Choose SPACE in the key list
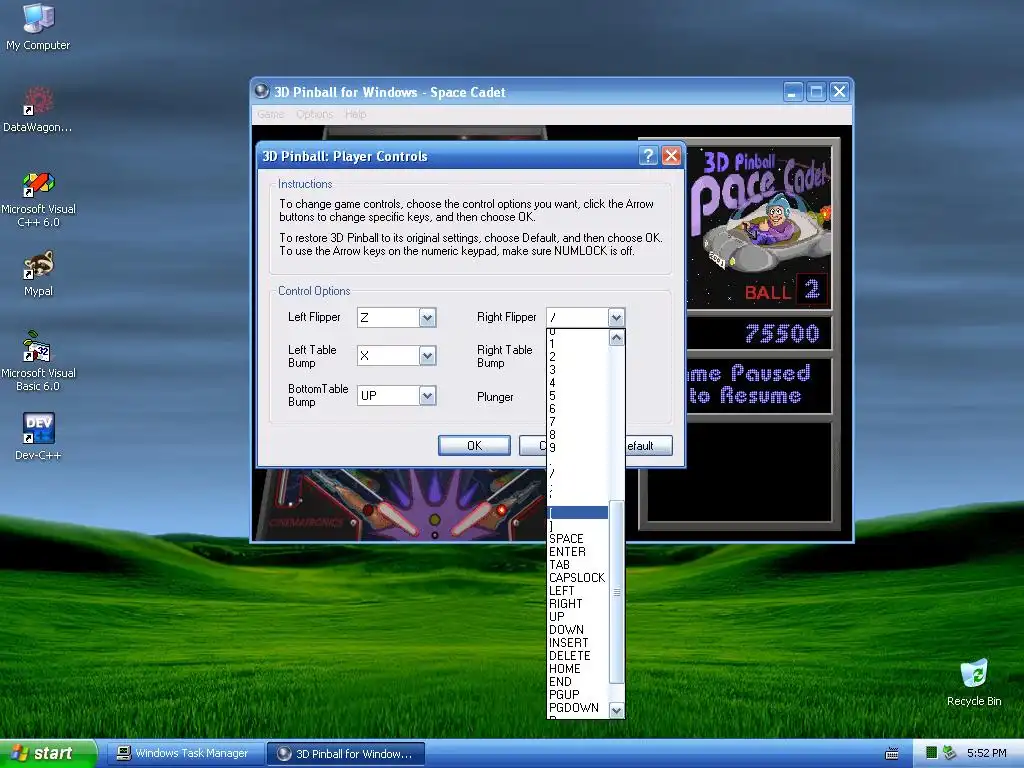The height and width of the screenshot is (768, 1024). [577, 539]
